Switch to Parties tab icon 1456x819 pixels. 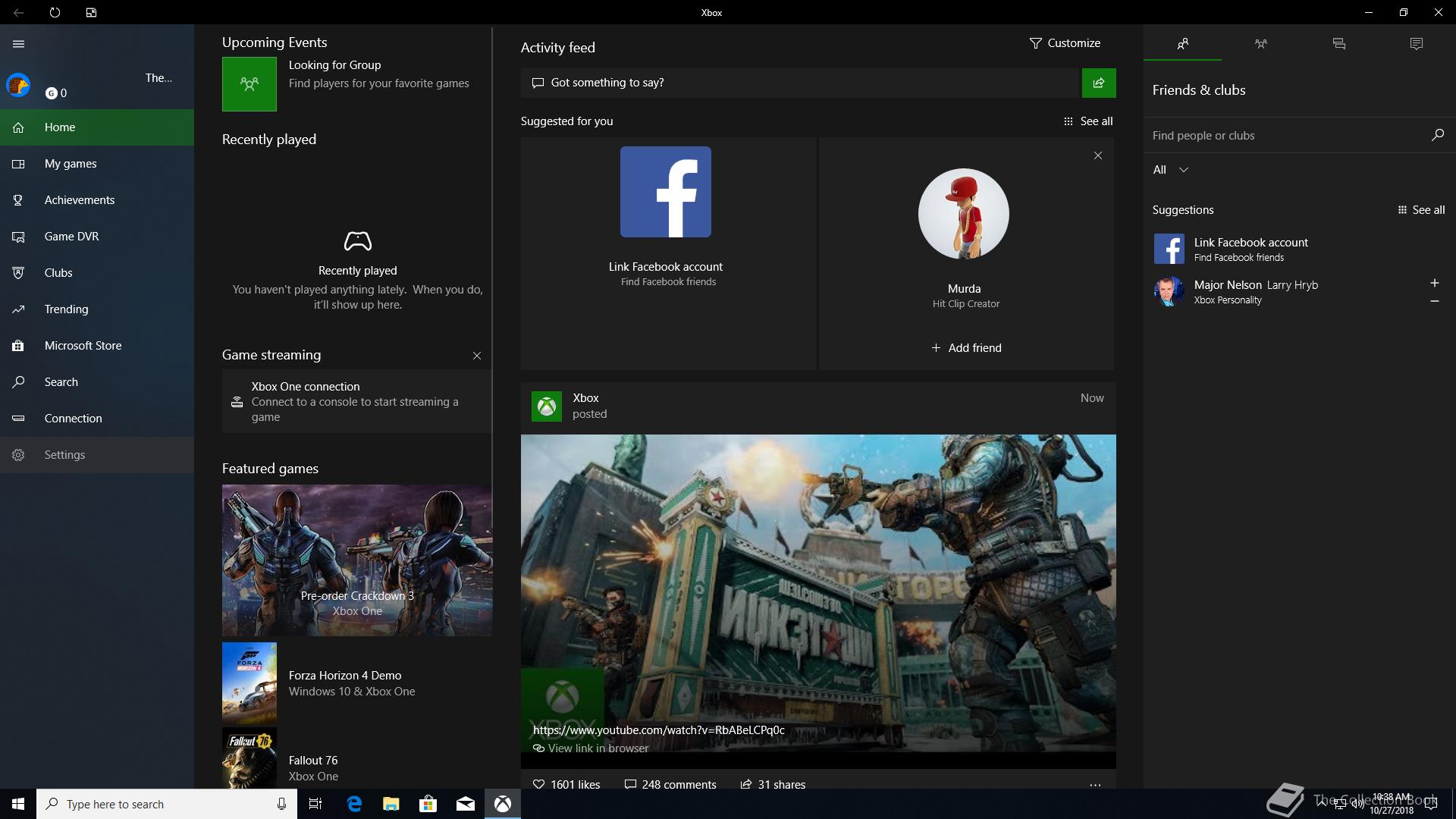[x=1261, y=44]
